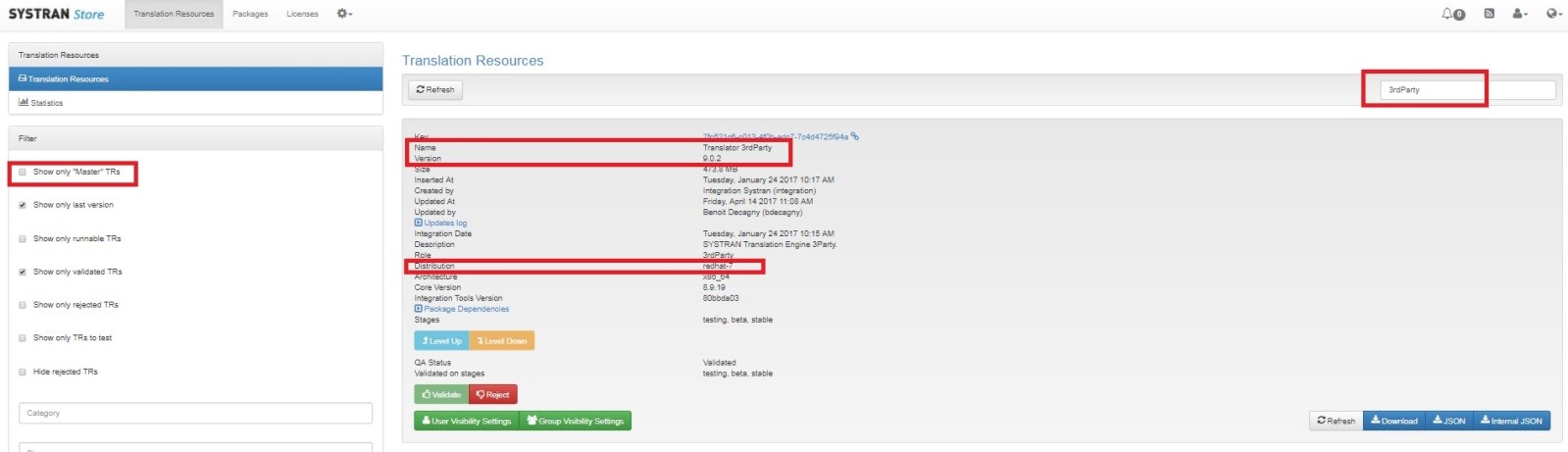Click the Translation Resources page heading
Viewport: 1568px width, 452px height.
pyautogui.click(x=473, y=61)
